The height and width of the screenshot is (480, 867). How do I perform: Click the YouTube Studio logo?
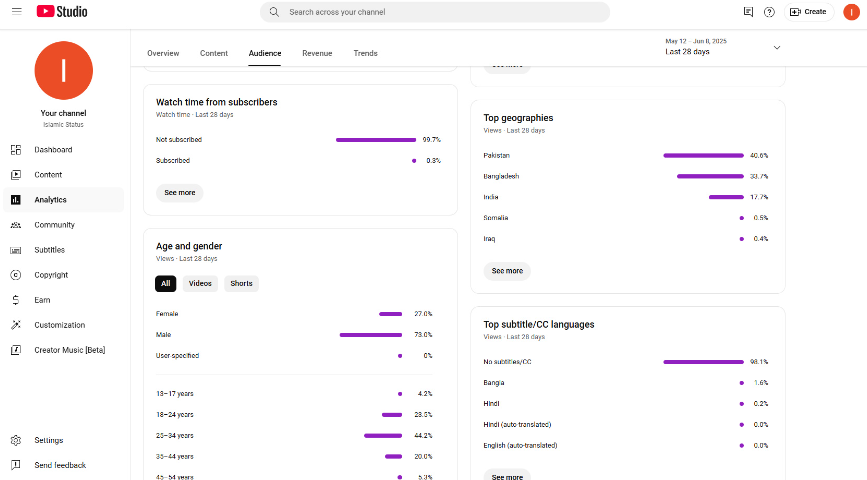pos(62,12)
